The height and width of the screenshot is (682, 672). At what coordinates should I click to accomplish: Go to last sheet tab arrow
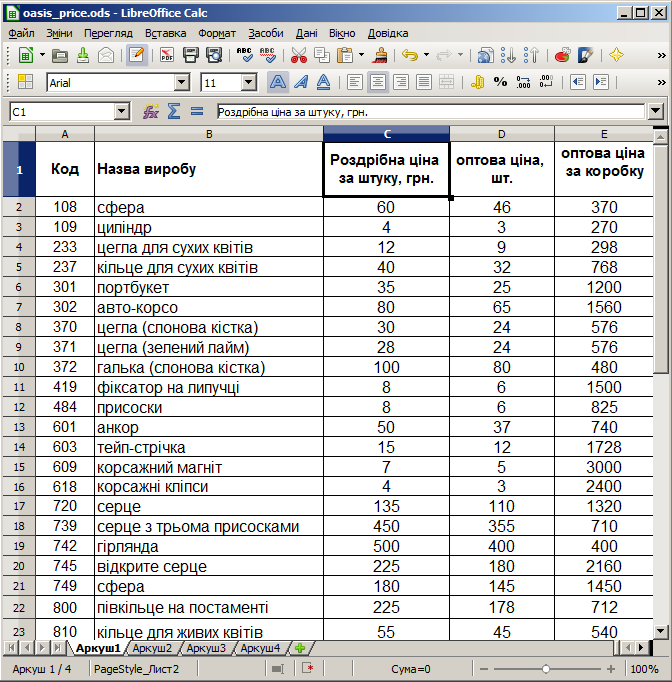(57, 648)
